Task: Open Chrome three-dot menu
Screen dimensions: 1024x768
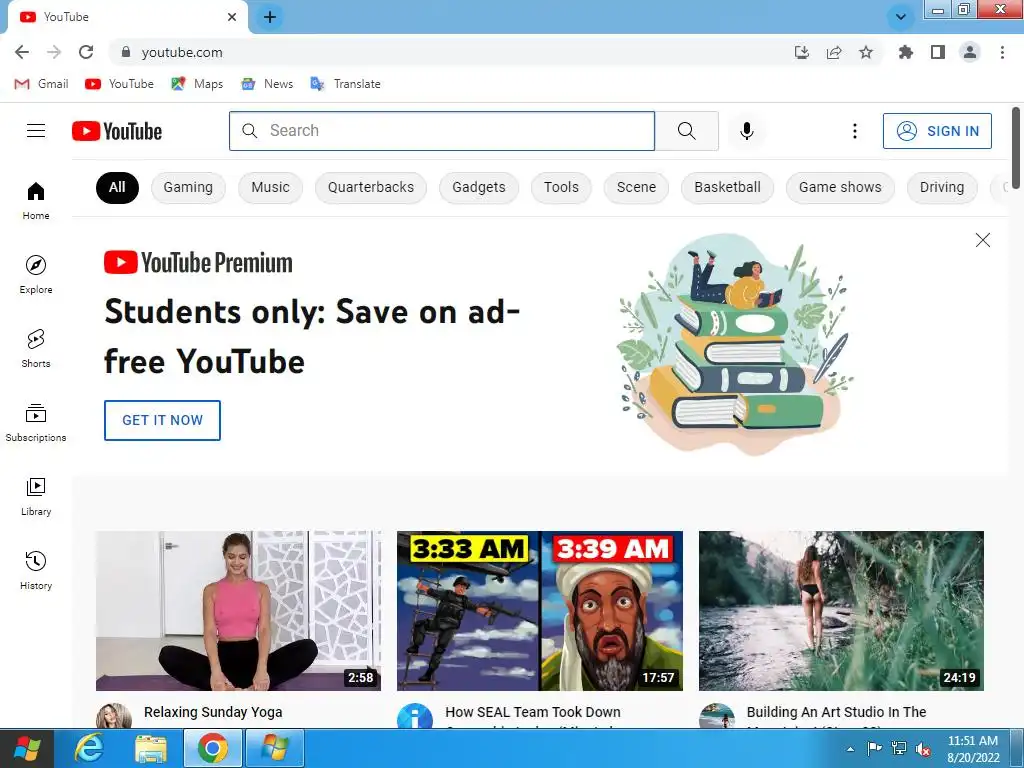Action: coord(1002,52)
